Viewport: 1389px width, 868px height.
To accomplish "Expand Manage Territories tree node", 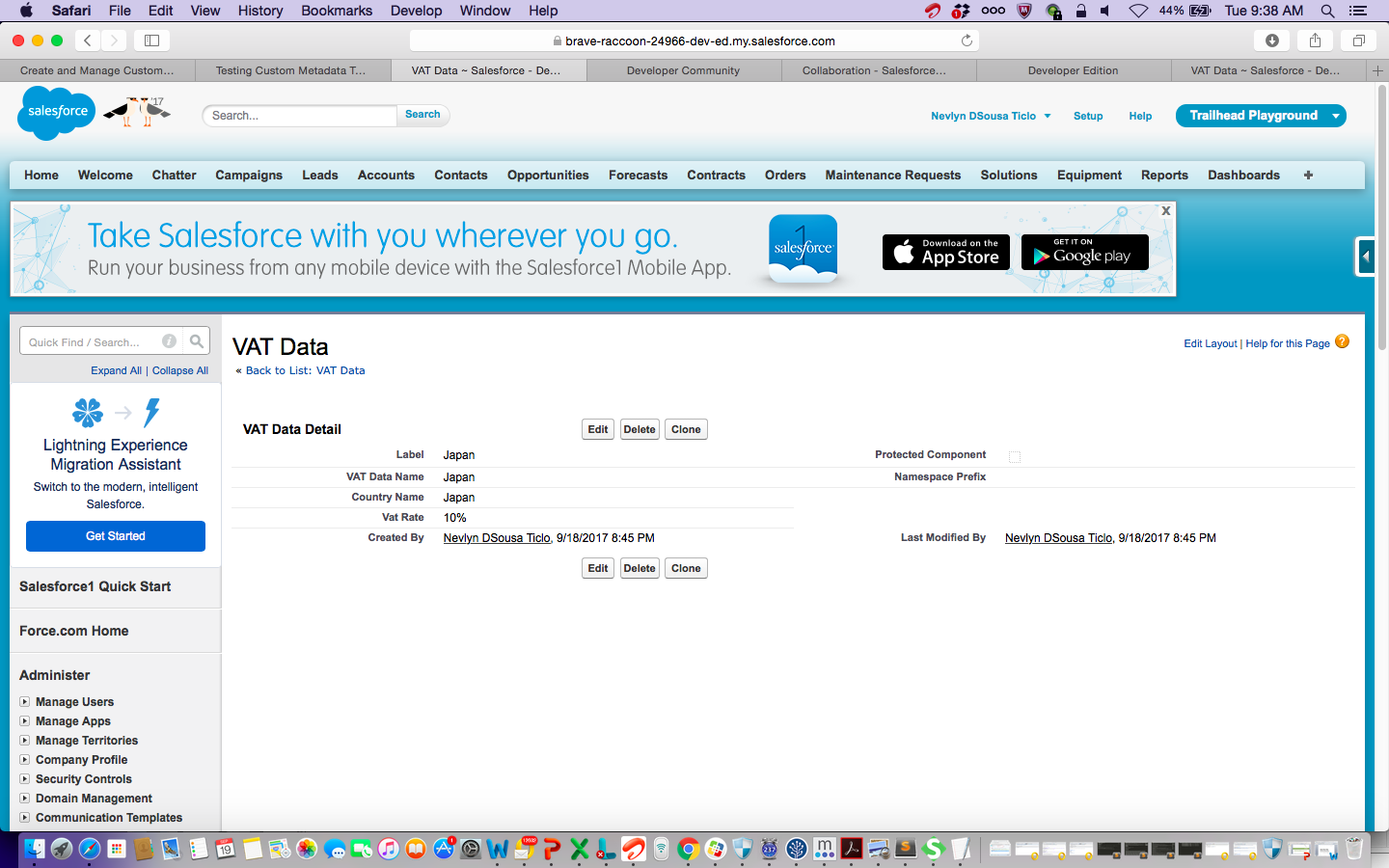I will [x=24, y=740].
